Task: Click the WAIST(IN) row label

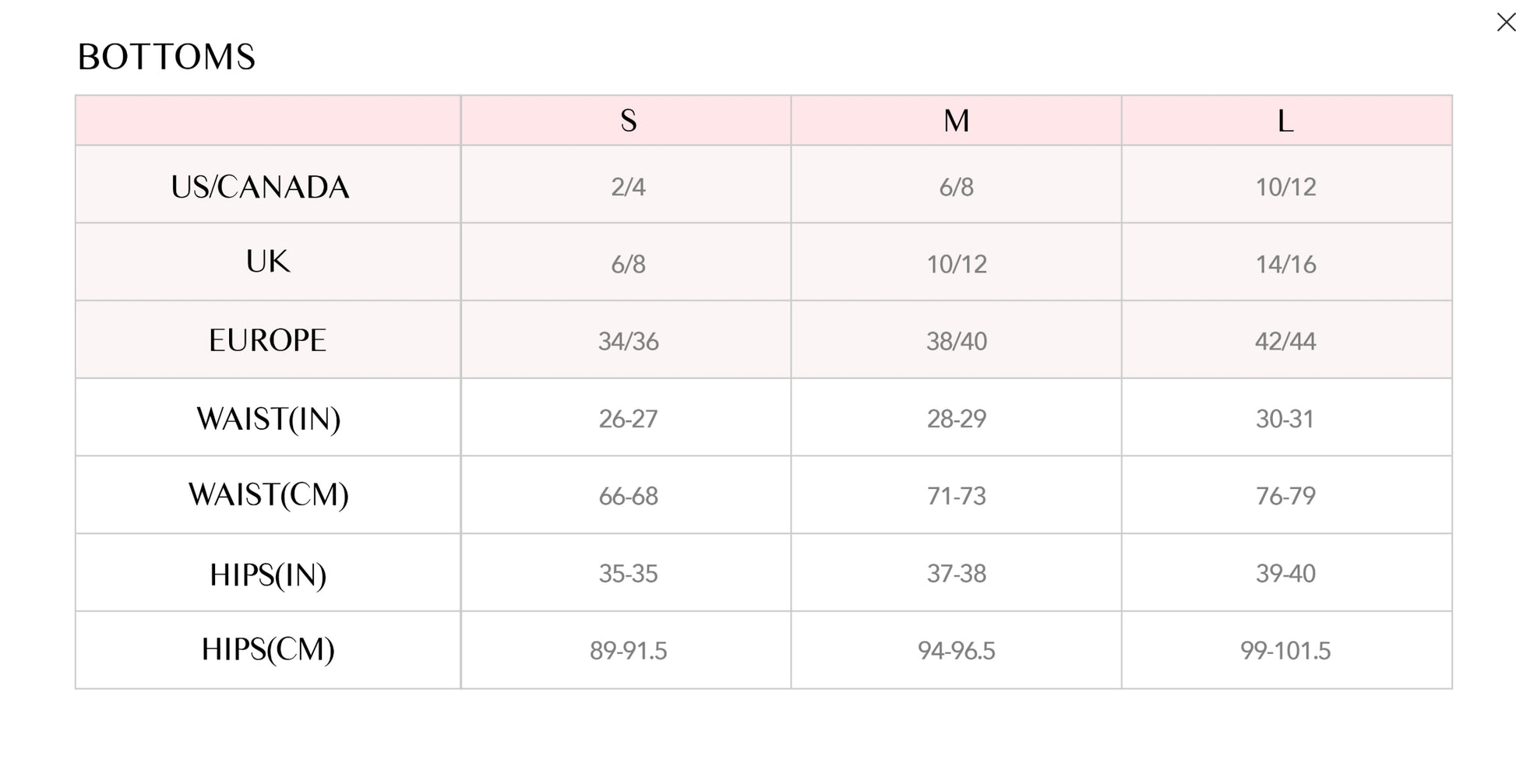Action: click(268, 419)
